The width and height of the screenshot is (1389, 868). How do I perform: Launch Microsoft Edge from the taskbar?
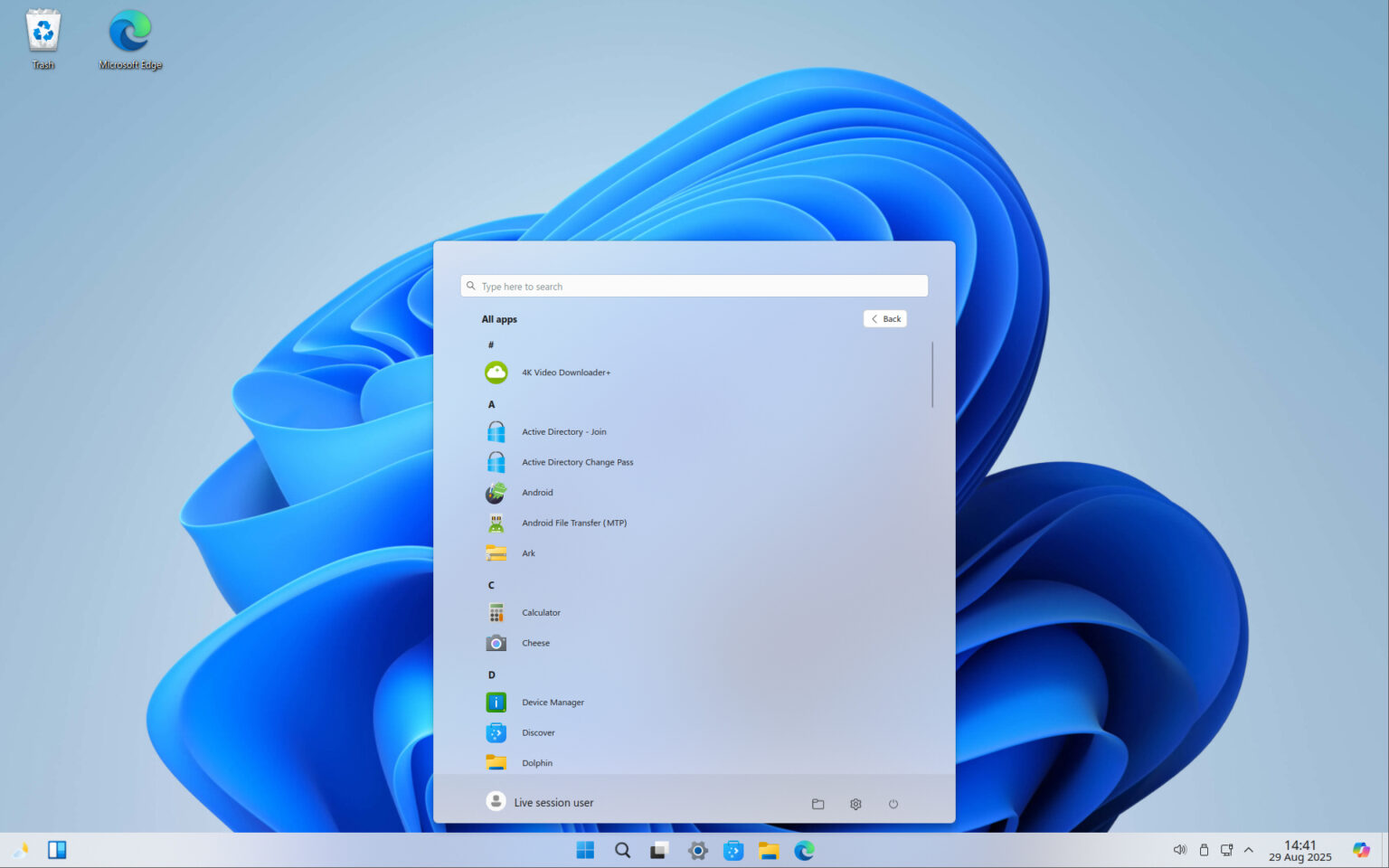coord(803,850)
